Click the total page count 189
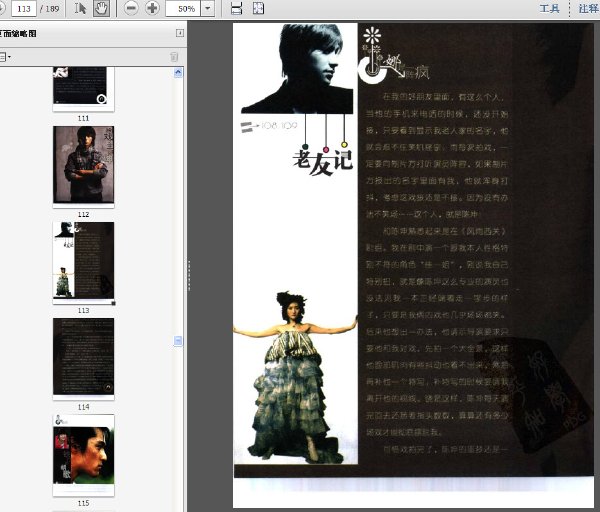 pyautogui.click(x=52, y=8)
